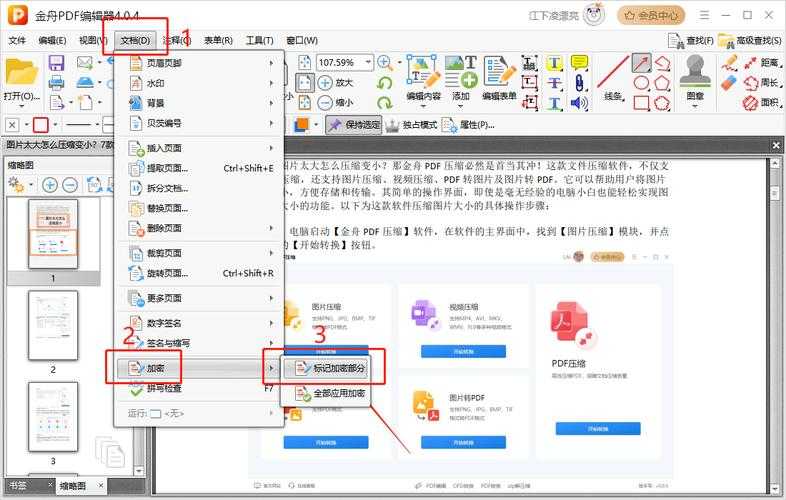Choose 提取页面 extract pages menu item

(x=200, y=168)
